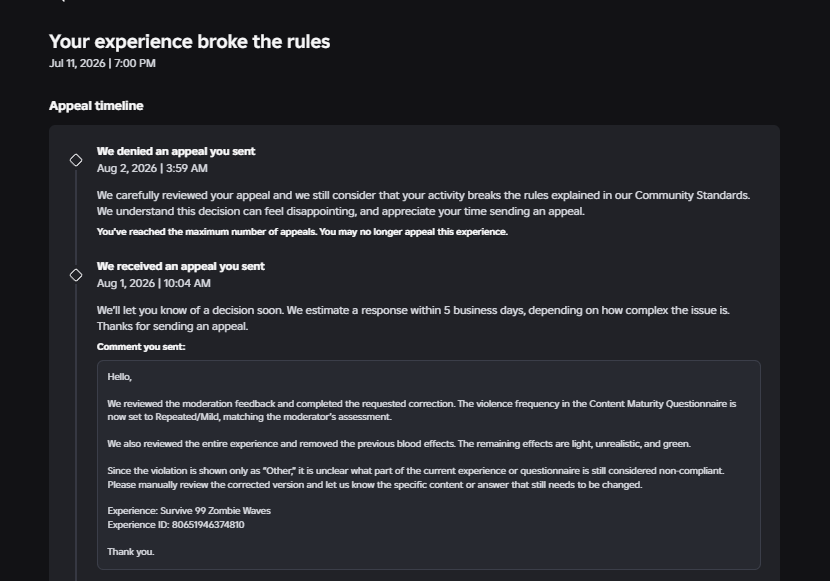Click the 'Survive 99 Zombie Waves' experience name
This screenshot has height=581, width=830.
coord(215,511)
